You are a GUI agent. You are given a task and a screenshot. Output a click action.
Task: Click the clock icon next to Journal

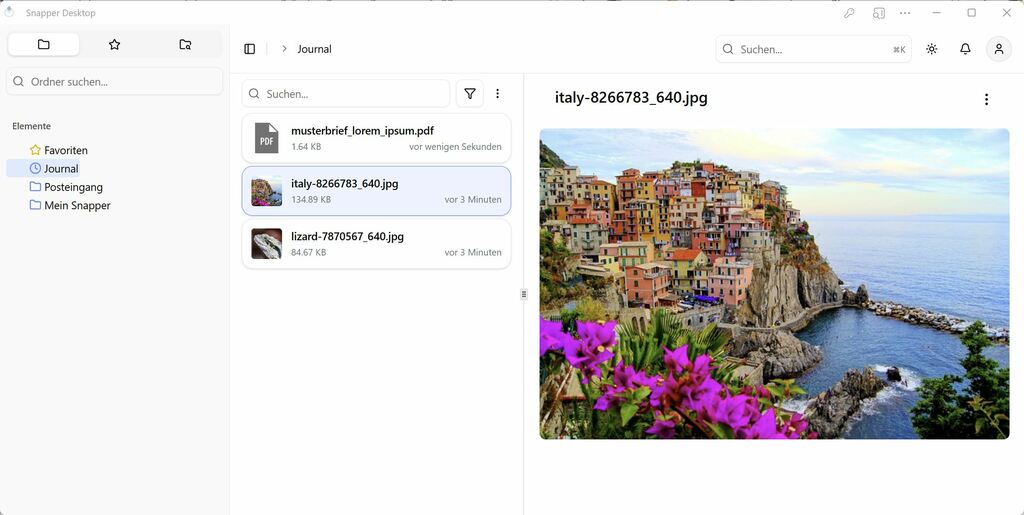[35, 168]
